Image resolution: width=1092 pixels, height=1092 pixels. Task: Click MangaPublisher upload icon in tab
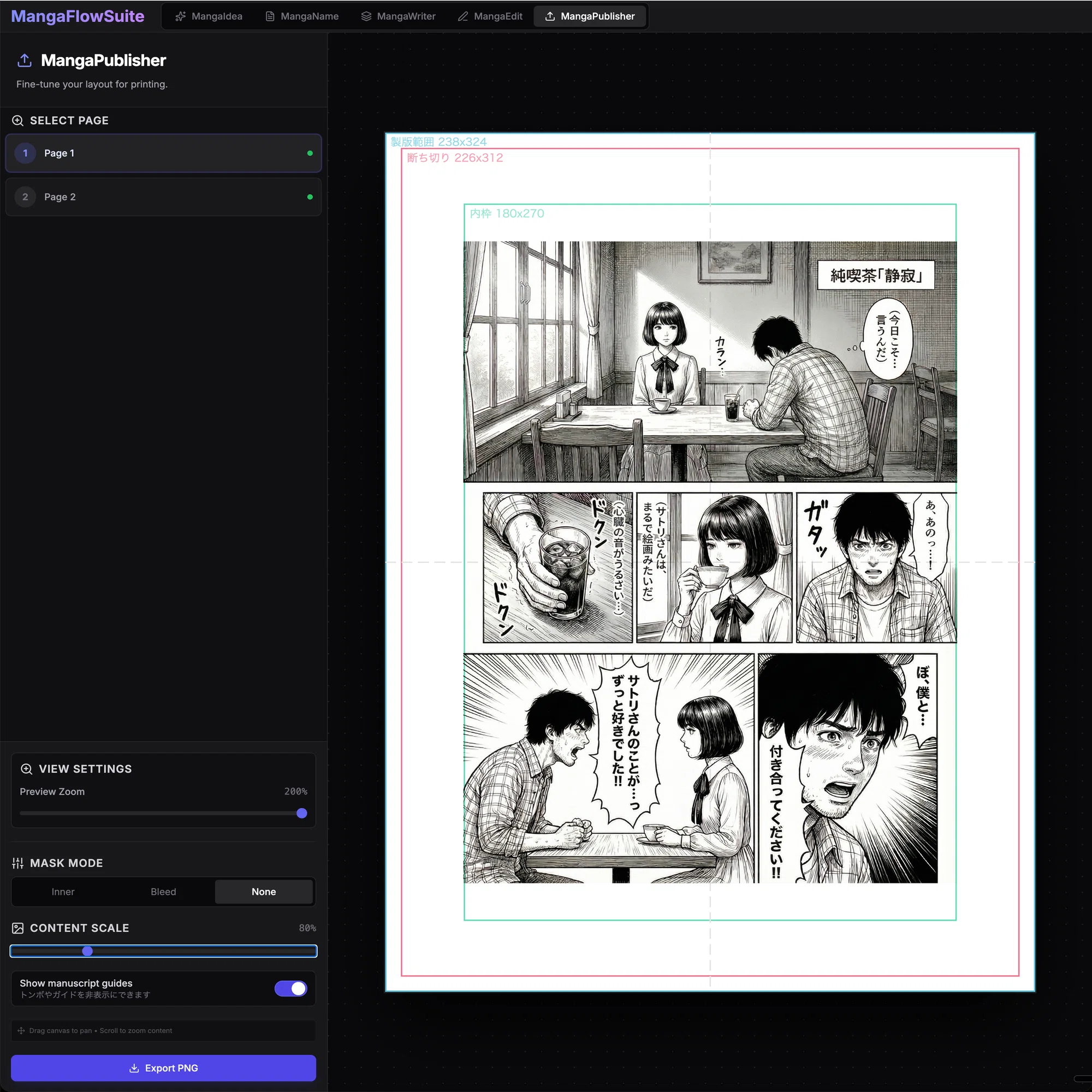click(550, 16)
